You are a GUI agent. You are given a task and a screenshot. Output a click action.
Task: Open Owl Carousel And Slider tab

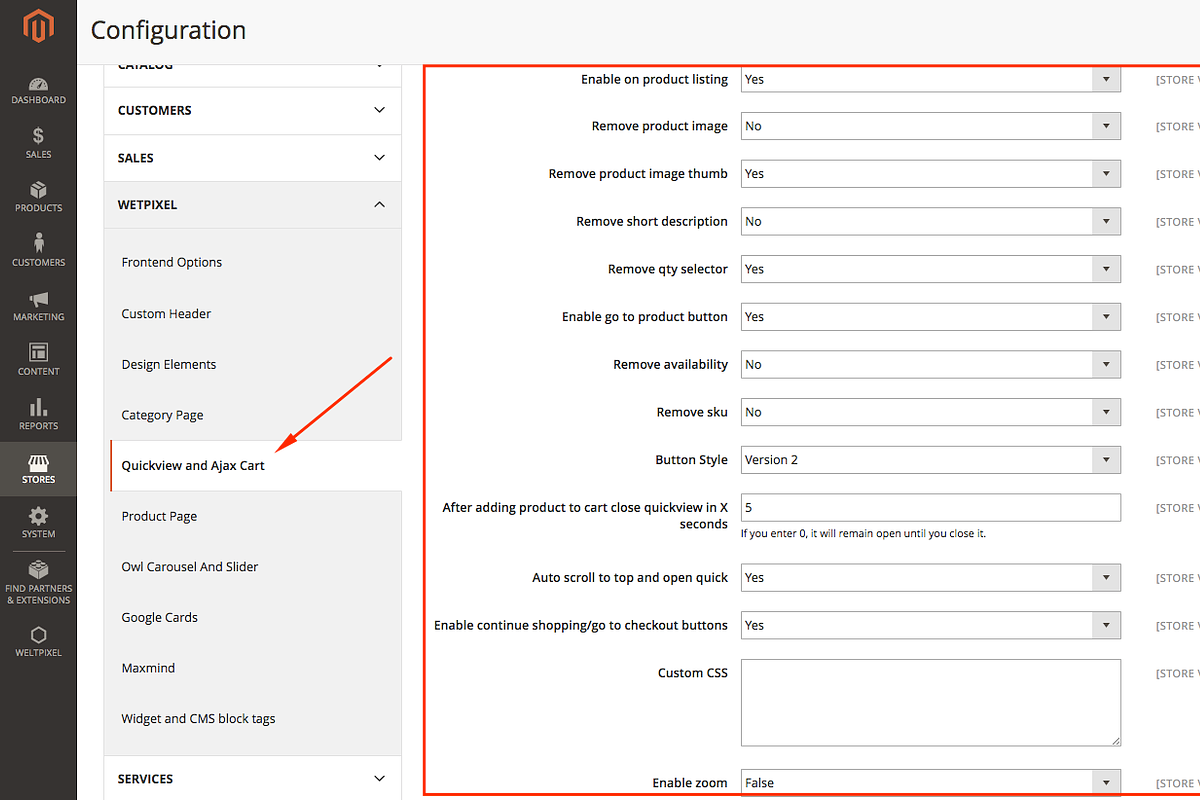(190, 566)
